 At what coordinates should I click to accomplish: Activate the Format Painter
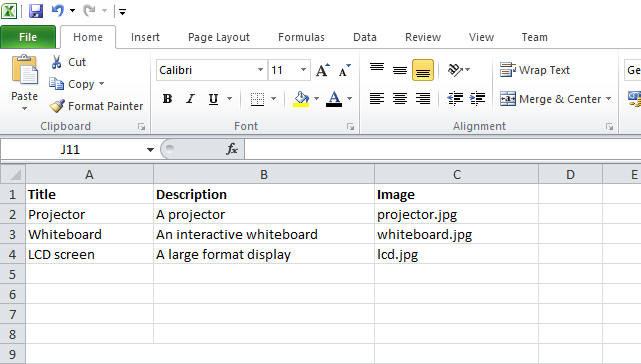pyautogui.click(x=96, y=106)
